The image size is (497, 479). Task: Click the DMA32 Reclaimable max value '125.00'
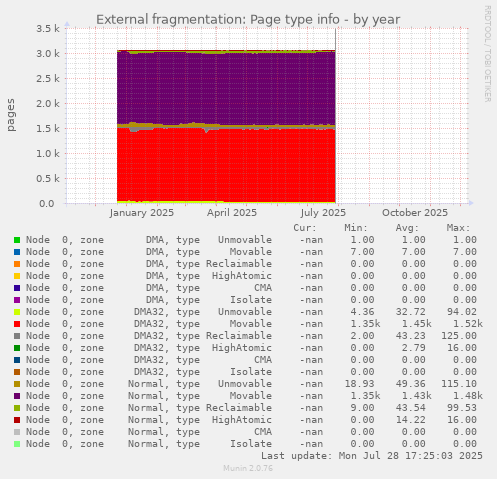point(459,336)
